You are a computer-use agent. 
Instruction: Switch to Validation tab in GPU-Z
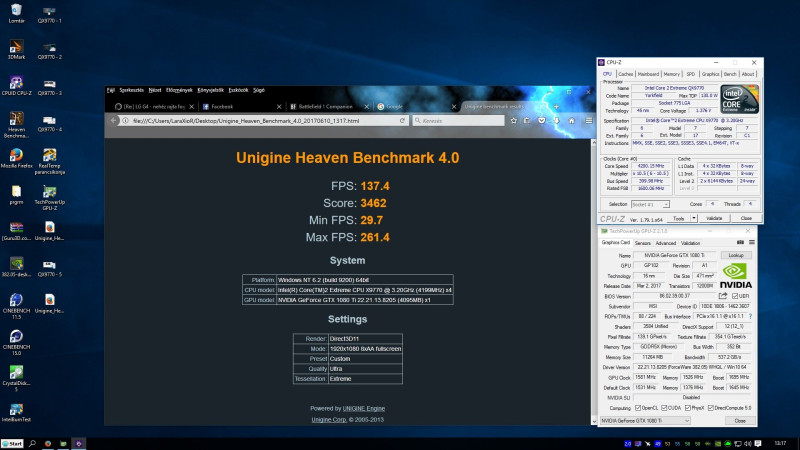pos(690,243)
